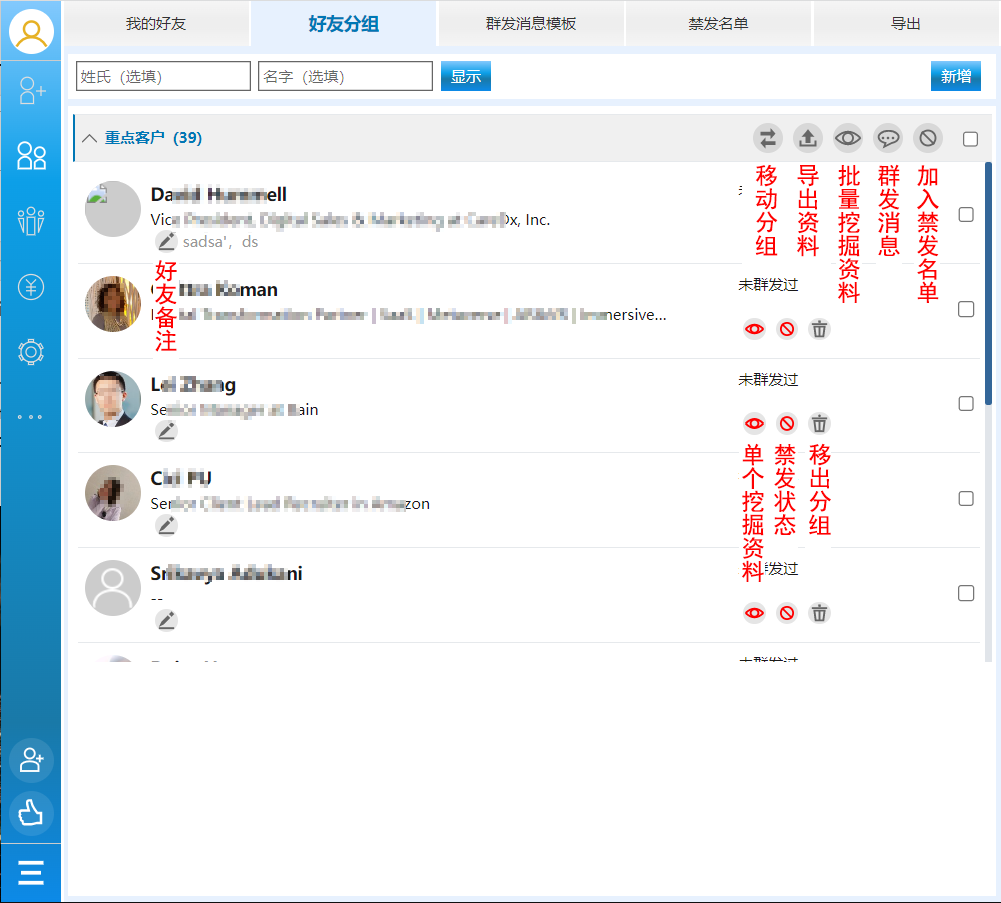Click the 姓氏 (选填) input field
The width and height of the screenshot is (1001, 903).
click(163, 76)
